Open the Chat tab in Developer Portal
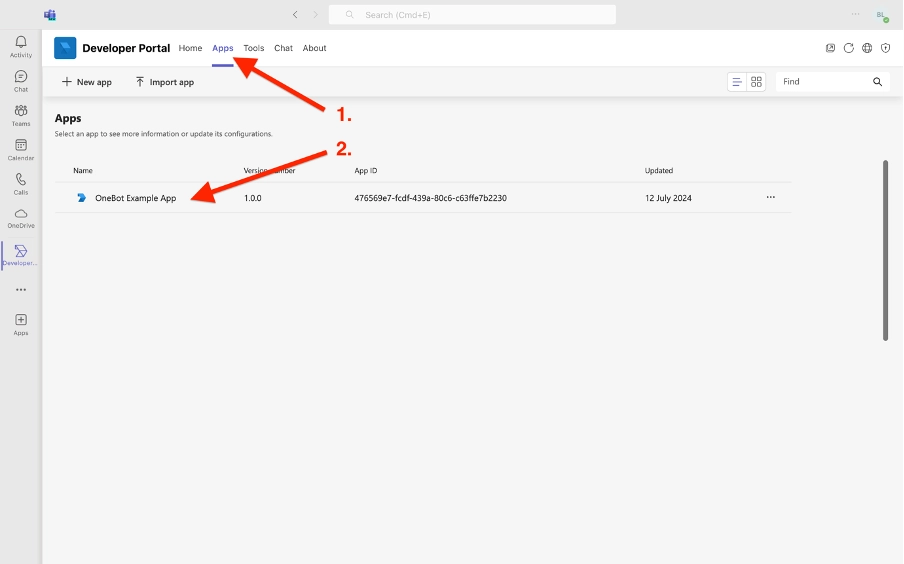The image size is (904, 564). pos(283,48)
